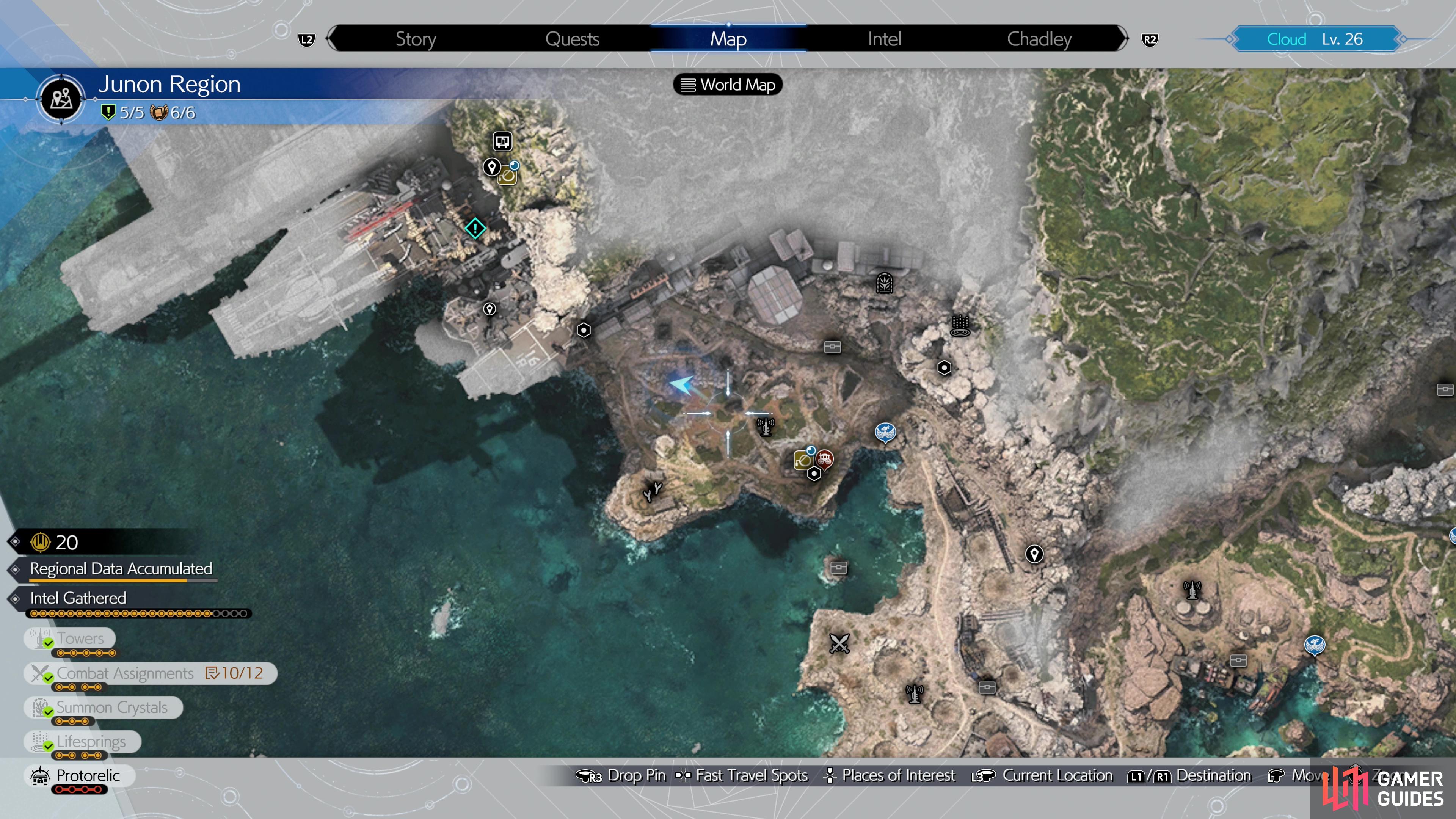Select blue chocobo stop by harbor town
Image resolution: width=1456 pixels, height=819 pixels.
pos(1314,645)
